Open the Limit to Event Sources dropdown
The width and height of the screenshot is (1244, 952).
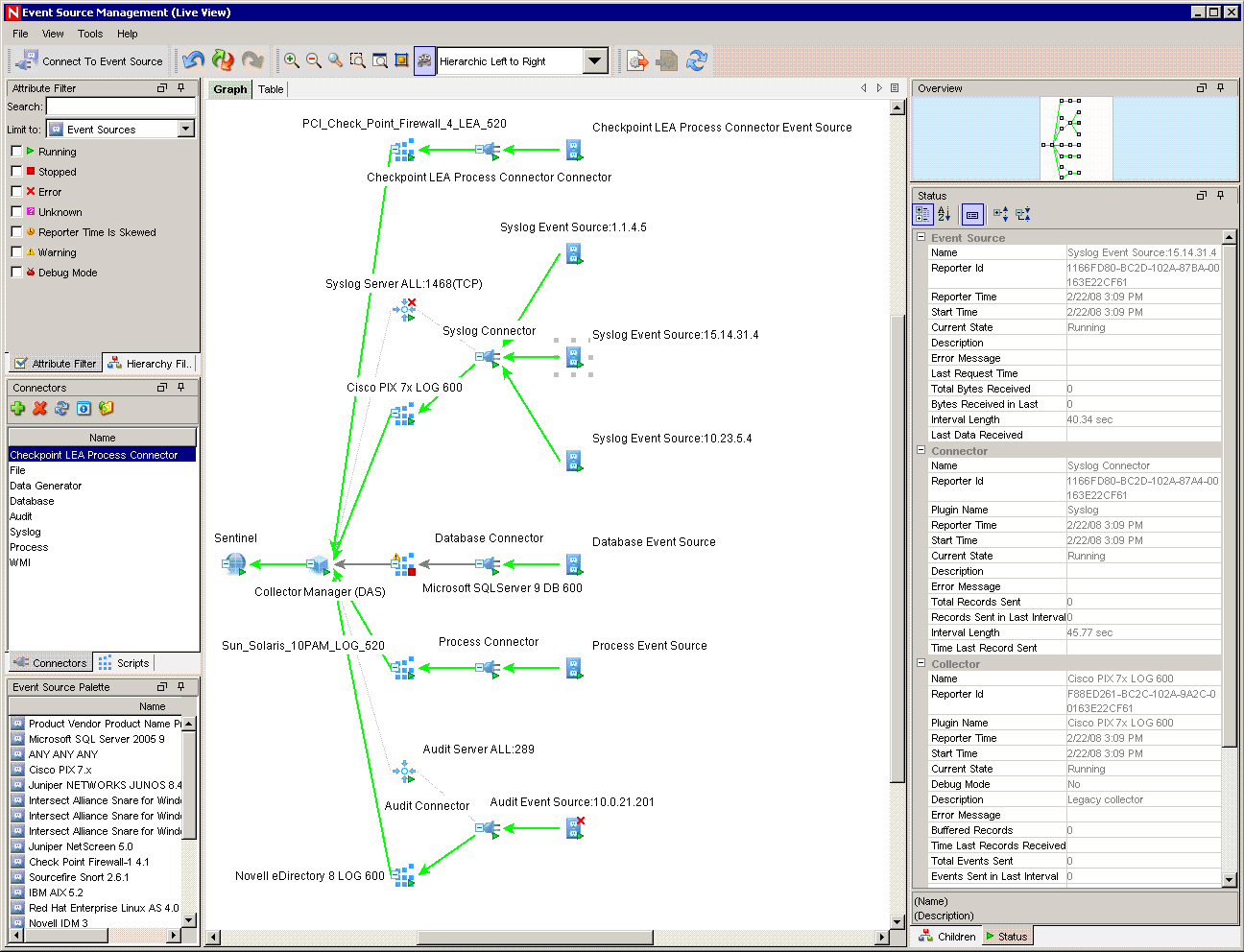[186, 129]
